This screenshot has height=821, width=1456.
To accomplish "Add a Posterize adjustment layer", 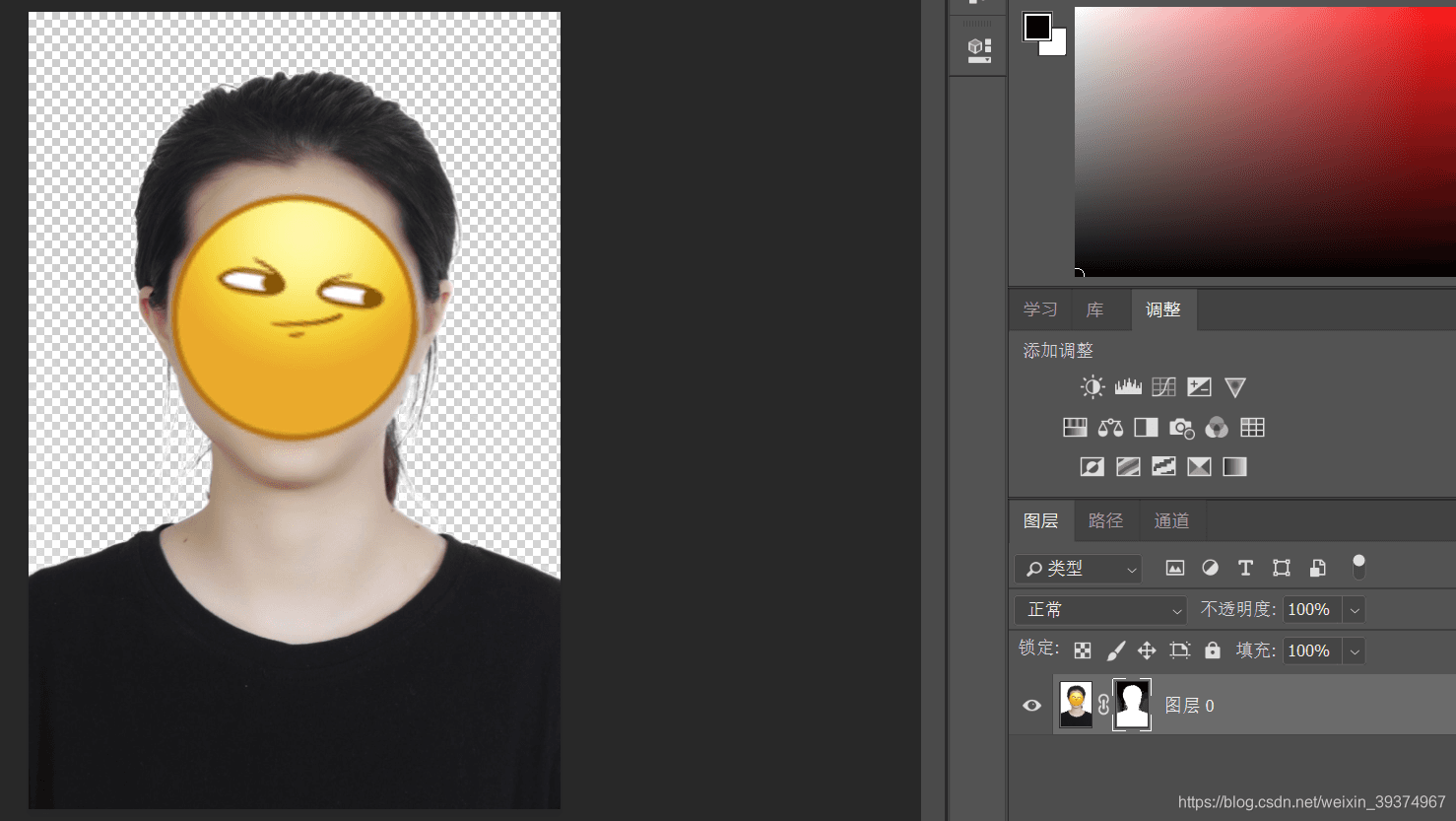I will point(1128,467).
